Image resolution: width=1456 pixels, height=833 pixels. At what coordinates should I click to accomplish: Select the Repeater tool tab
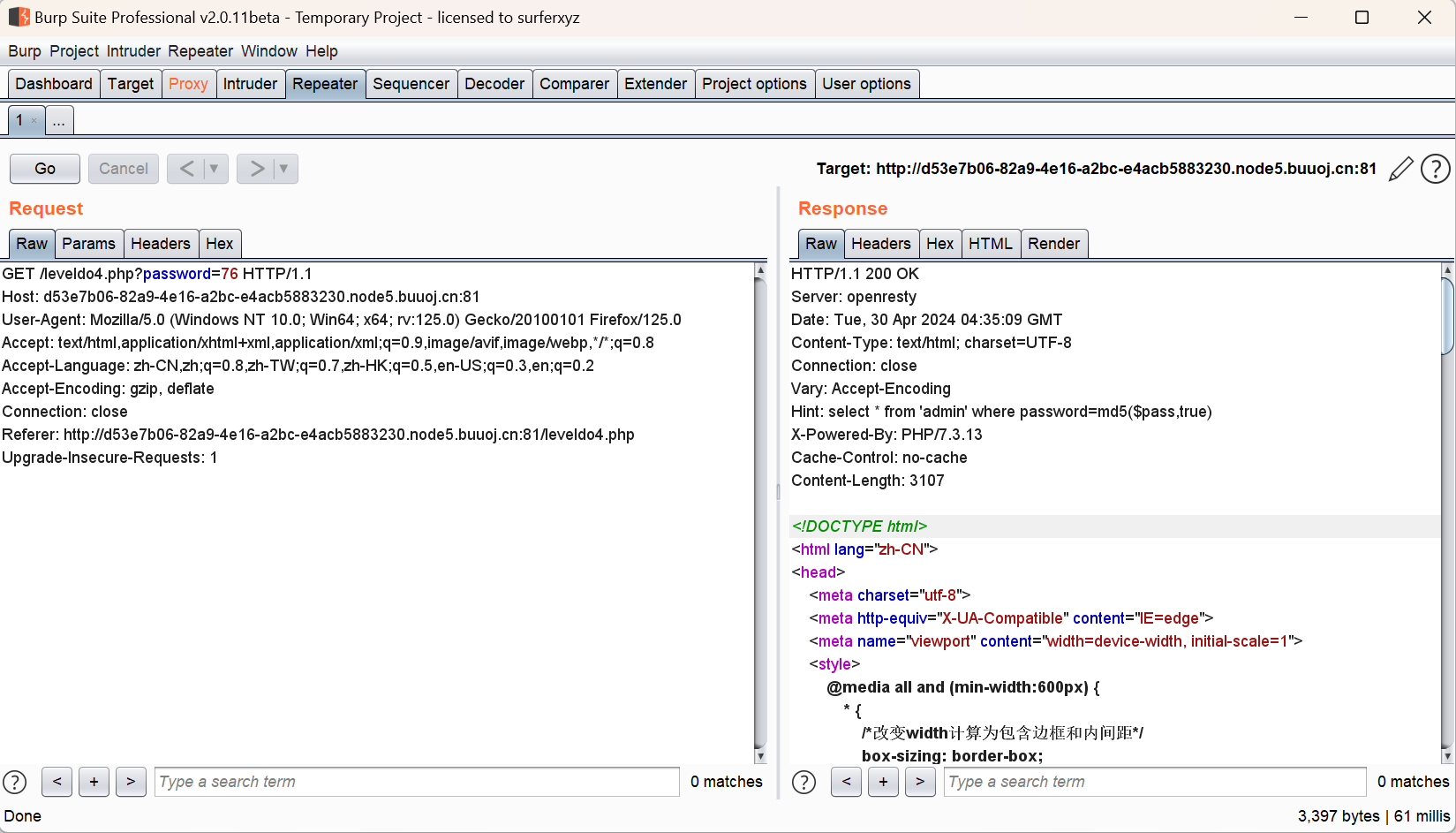coord(325,84)
